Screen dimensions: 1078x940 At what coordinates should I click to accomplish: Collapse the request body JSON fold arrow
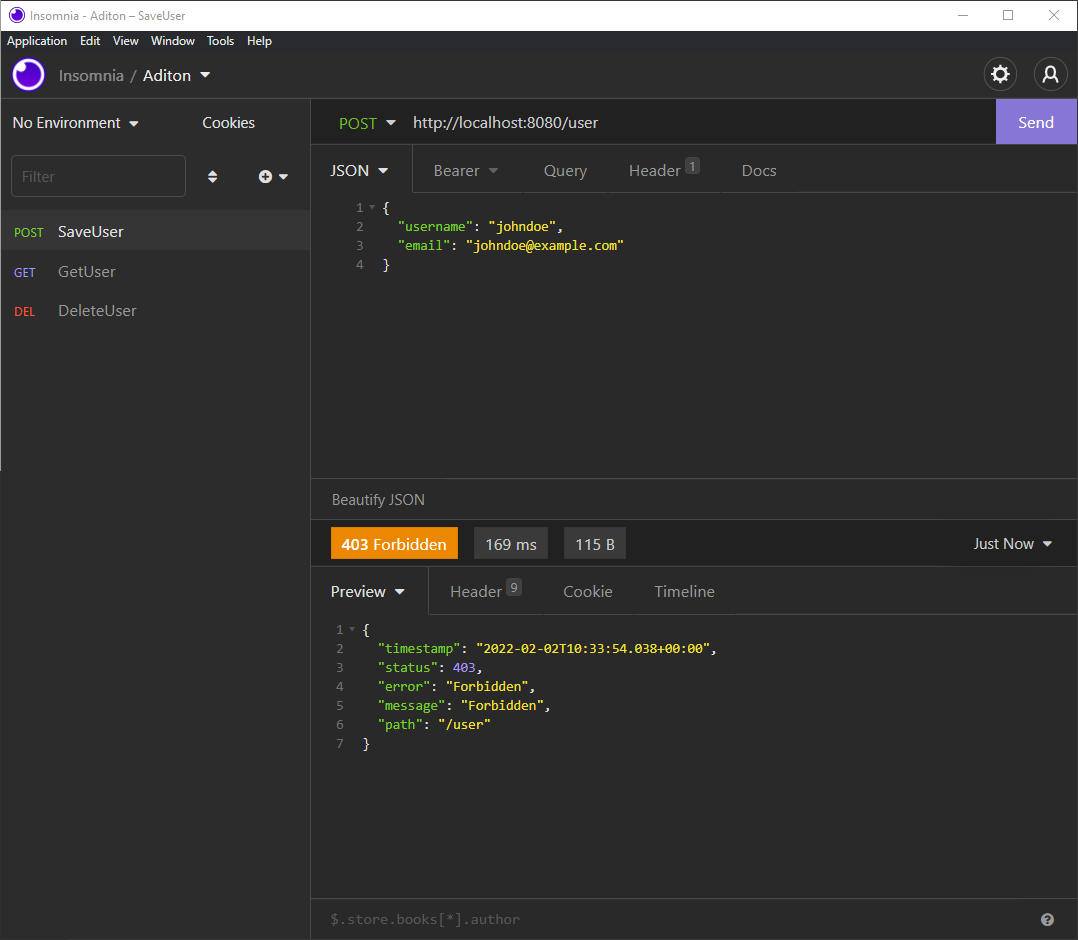[x=372, y=207]
